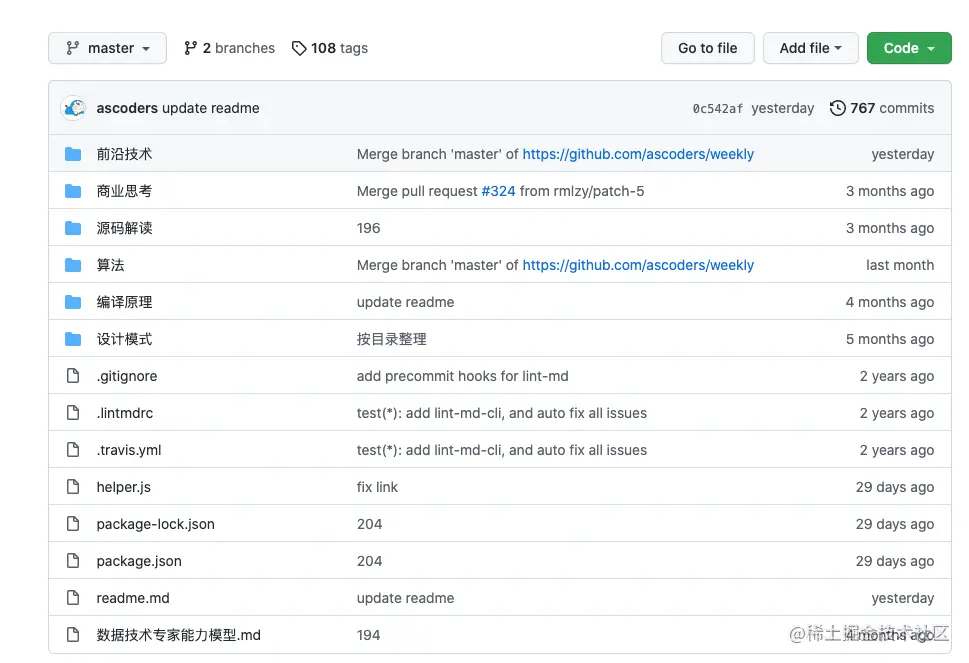Click the folder icon beside 算法
This screenshot has height=663, width=969.
click(73, 265)
